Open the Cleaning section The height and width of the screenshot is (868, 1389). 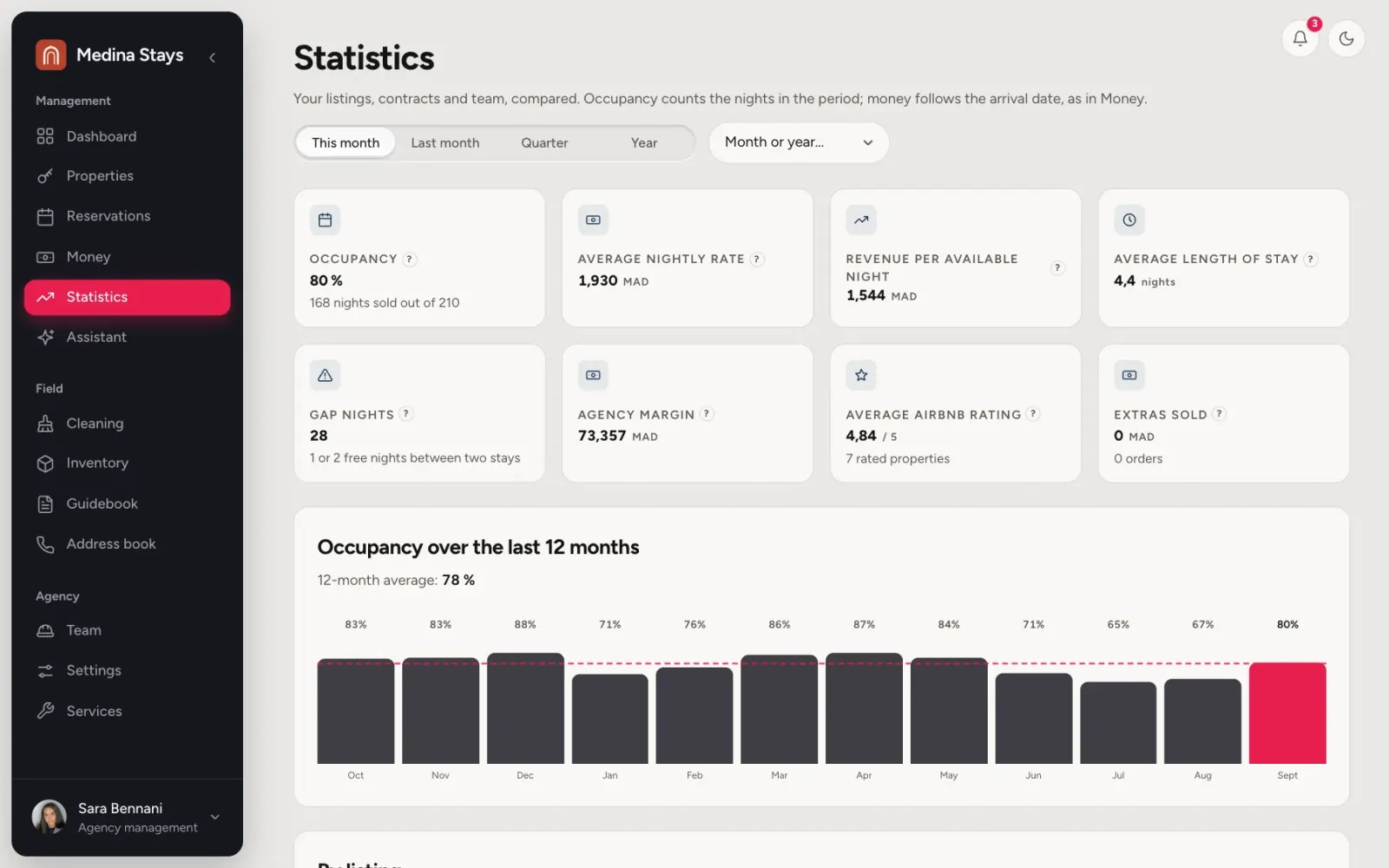(x=127, y=424)
